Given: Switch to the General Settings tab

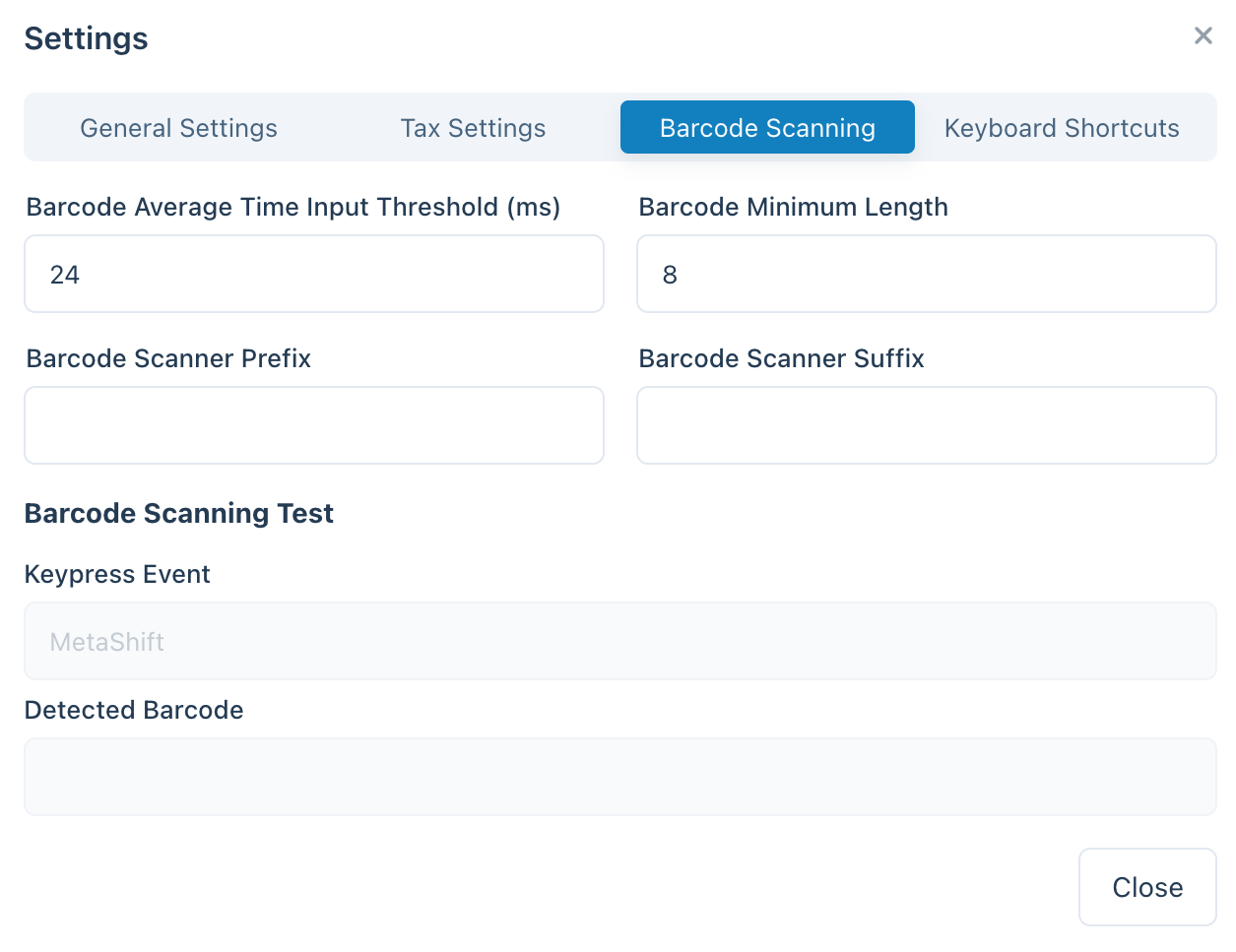Looking at the screenshot, I should pos(178,128).
